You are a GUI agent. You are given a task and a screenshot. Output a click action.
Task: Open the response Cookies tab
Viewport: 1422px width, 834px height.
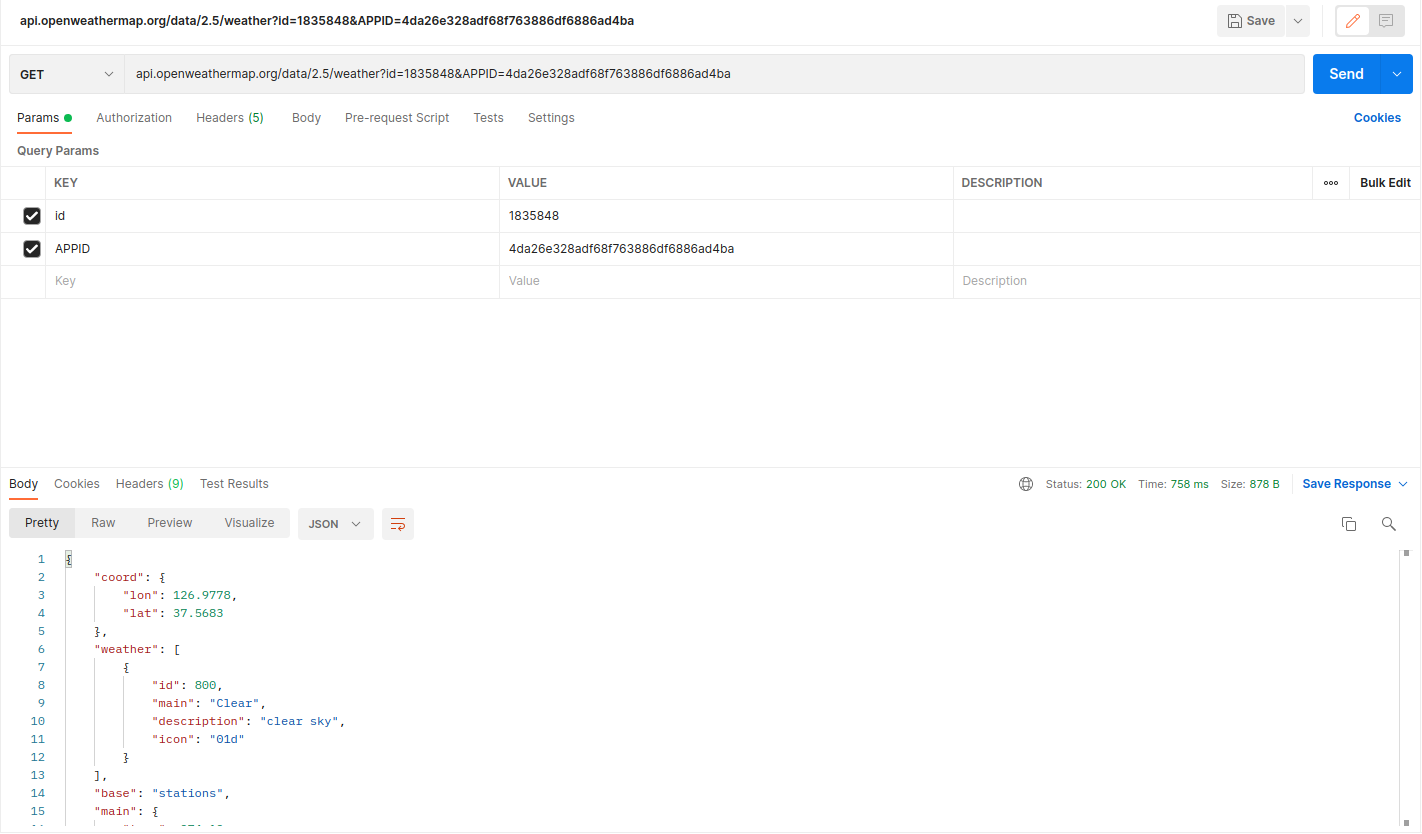77,484
